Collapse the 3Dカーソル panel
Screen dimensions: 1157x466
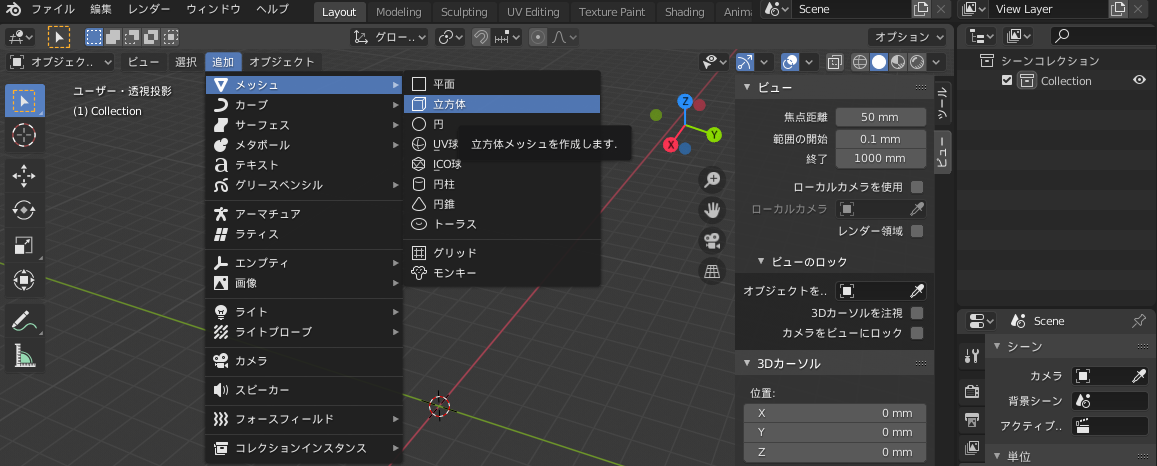coord(747,364)
